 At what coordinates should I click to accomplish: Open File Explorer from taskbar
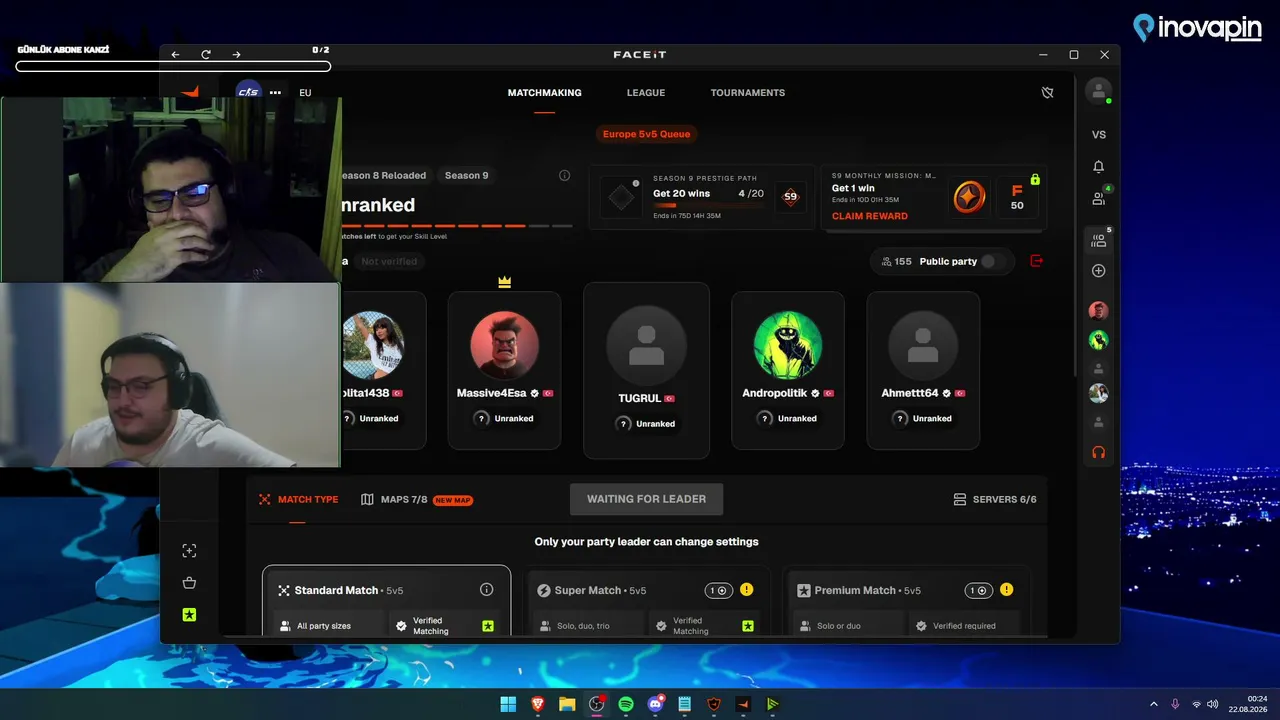(x=567, y=704)
